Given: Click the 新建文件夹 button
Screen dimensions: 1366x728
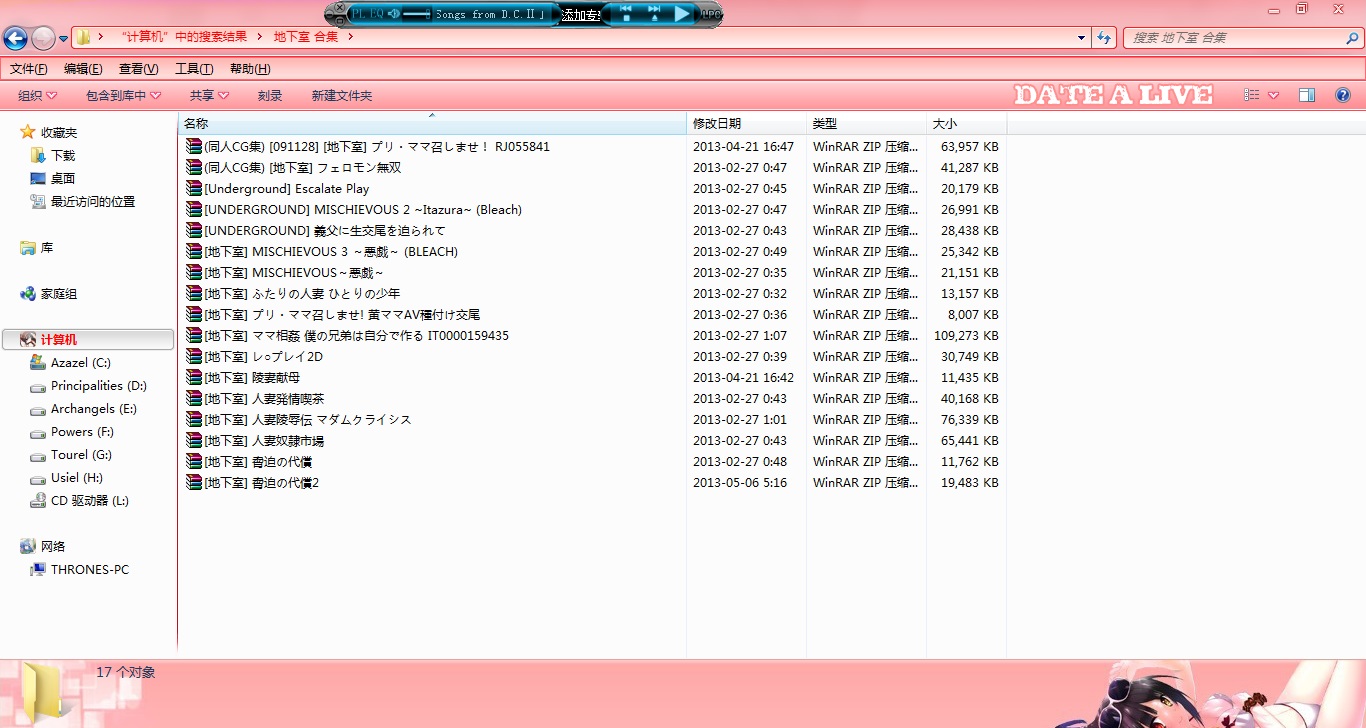Looking at the screenshot, I should point(342,96).
